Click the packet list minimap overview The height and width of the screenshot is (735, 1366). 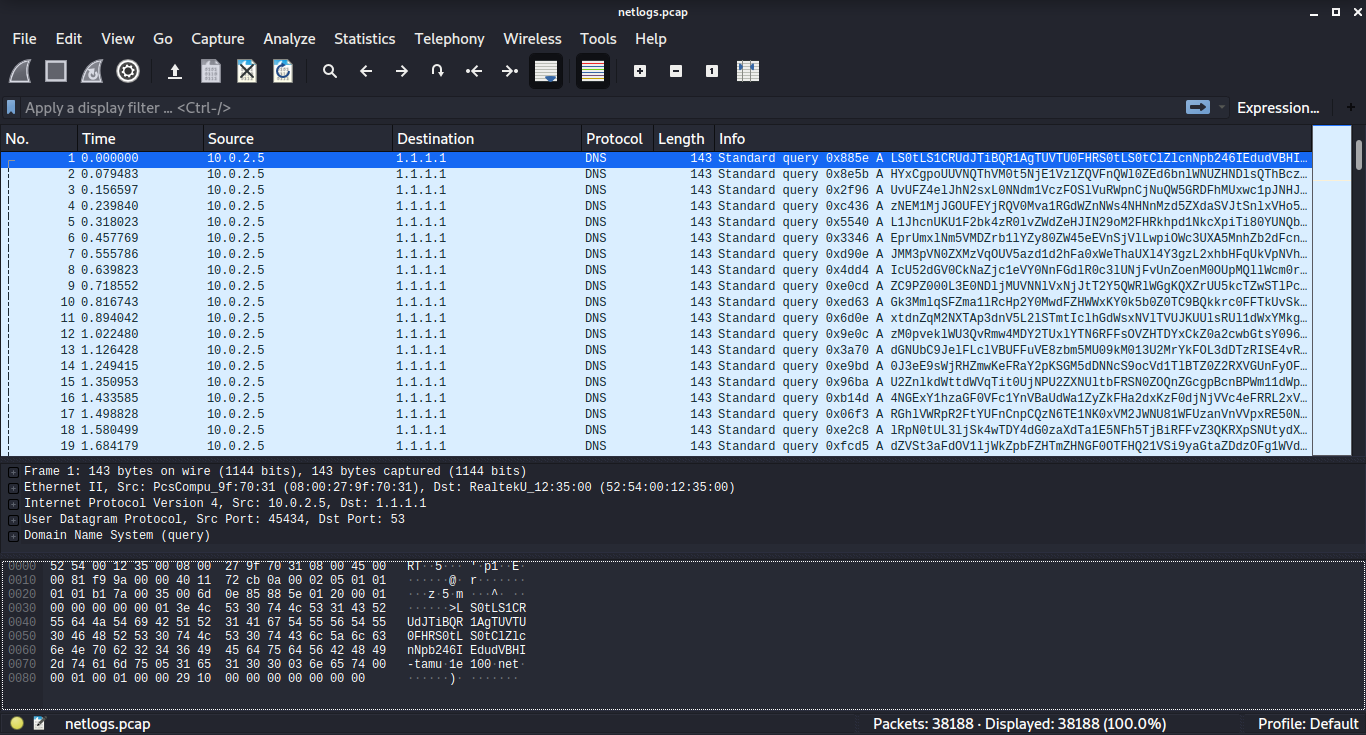(x=1331, y=290)
